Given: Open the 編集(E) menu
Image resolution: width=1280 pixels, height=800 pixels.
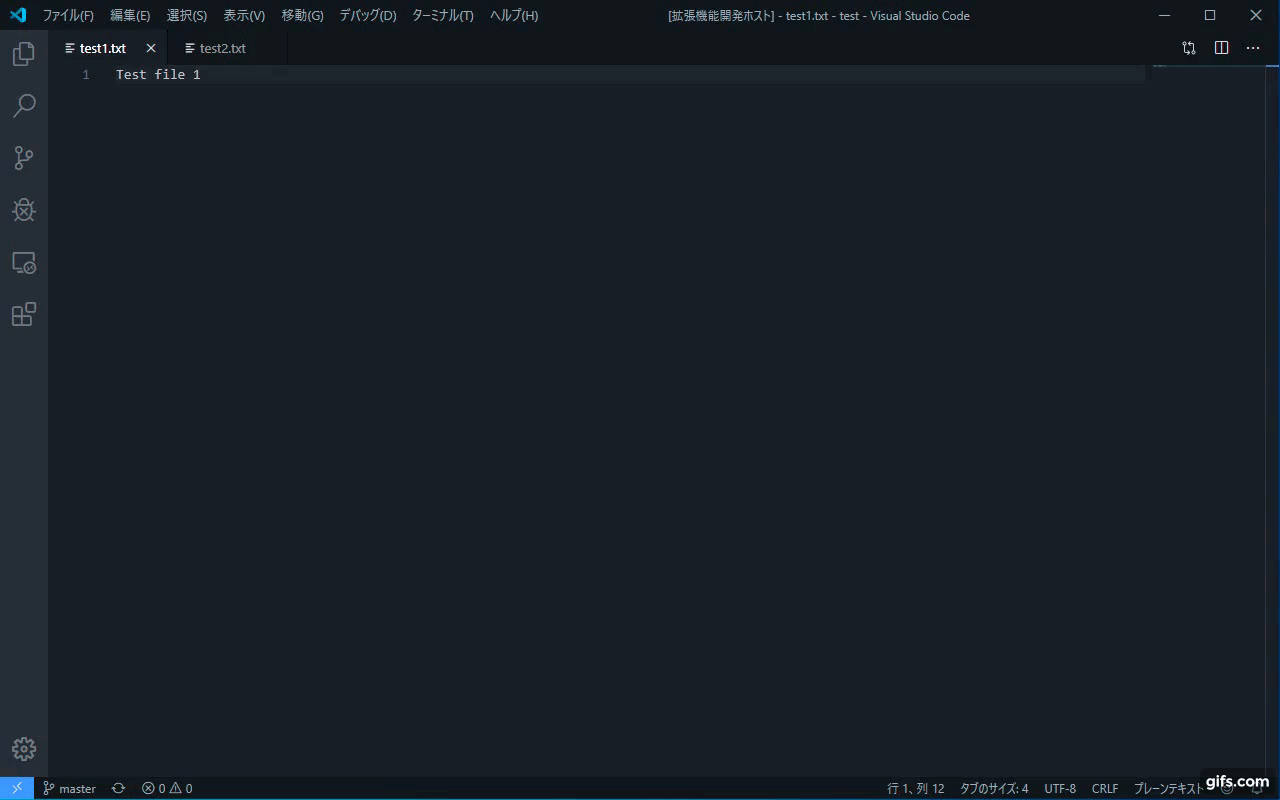Looking at the screenshot, I should [x=130, y=16].
